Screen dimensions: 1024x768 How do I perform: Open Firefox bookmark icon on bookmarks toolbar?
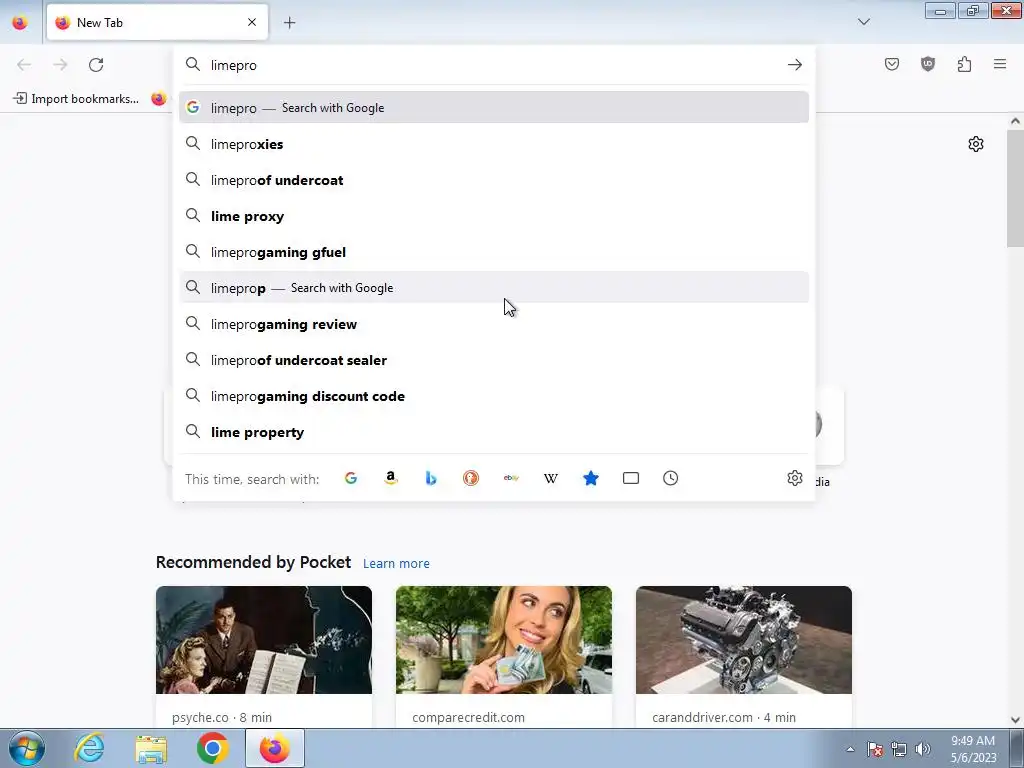tap(159, 99)
